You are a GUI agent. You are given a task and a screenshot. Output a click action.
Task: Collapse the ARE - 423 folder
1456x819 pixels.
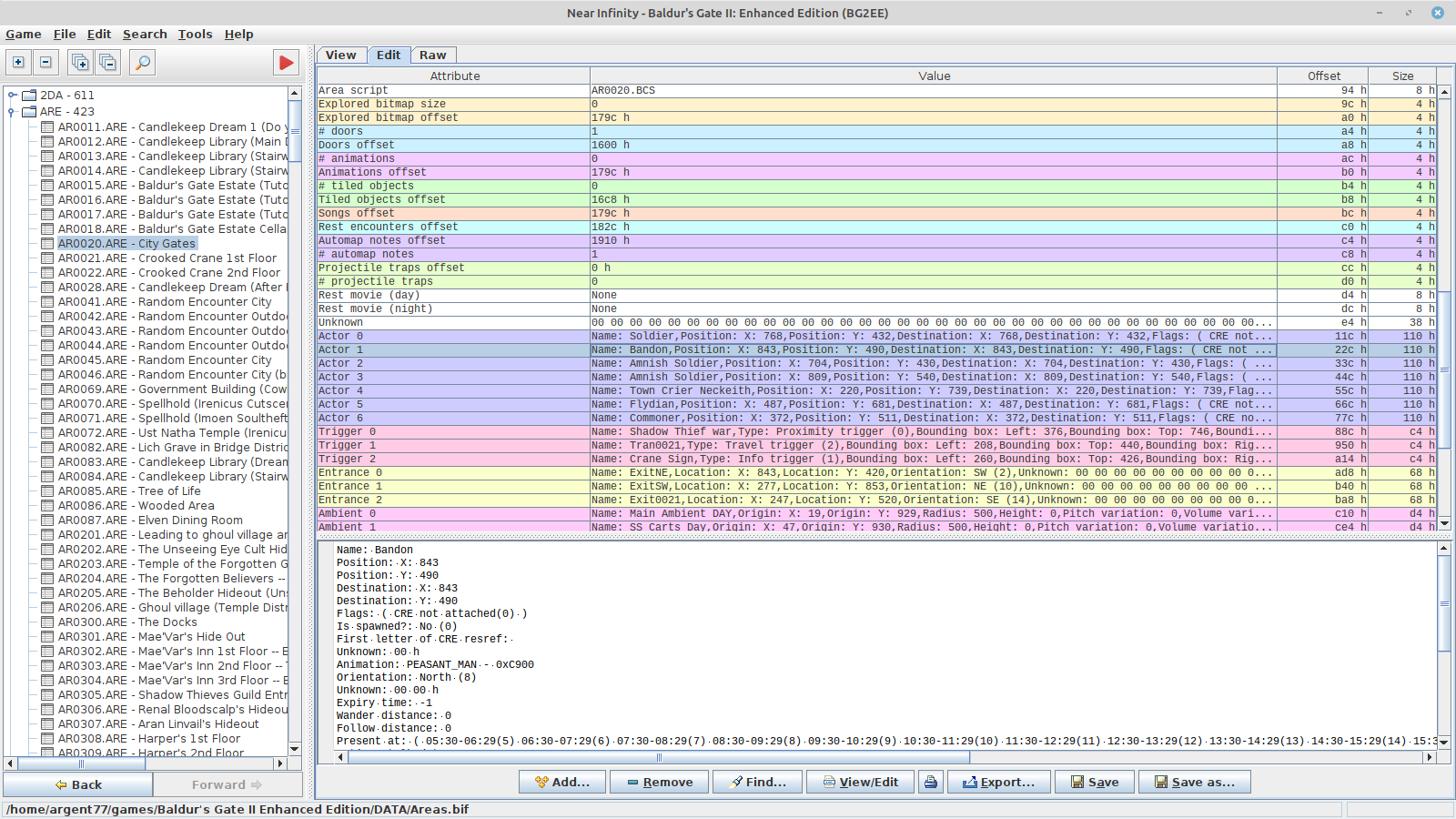(x=12, y=111)
